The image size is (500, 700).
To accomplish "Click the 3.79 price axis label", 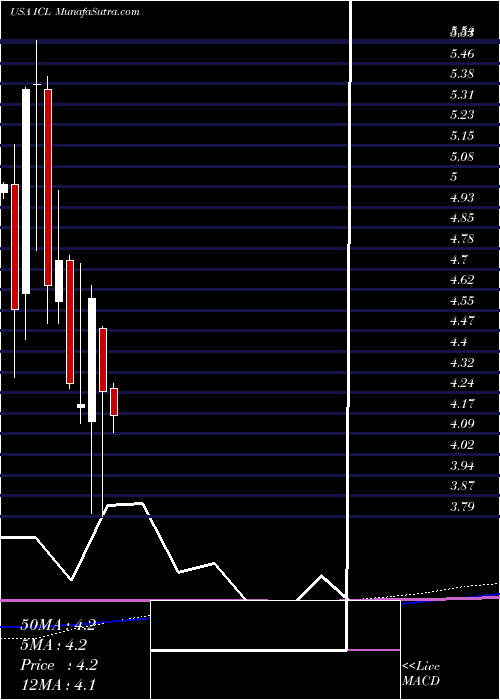I will (462, 507).
